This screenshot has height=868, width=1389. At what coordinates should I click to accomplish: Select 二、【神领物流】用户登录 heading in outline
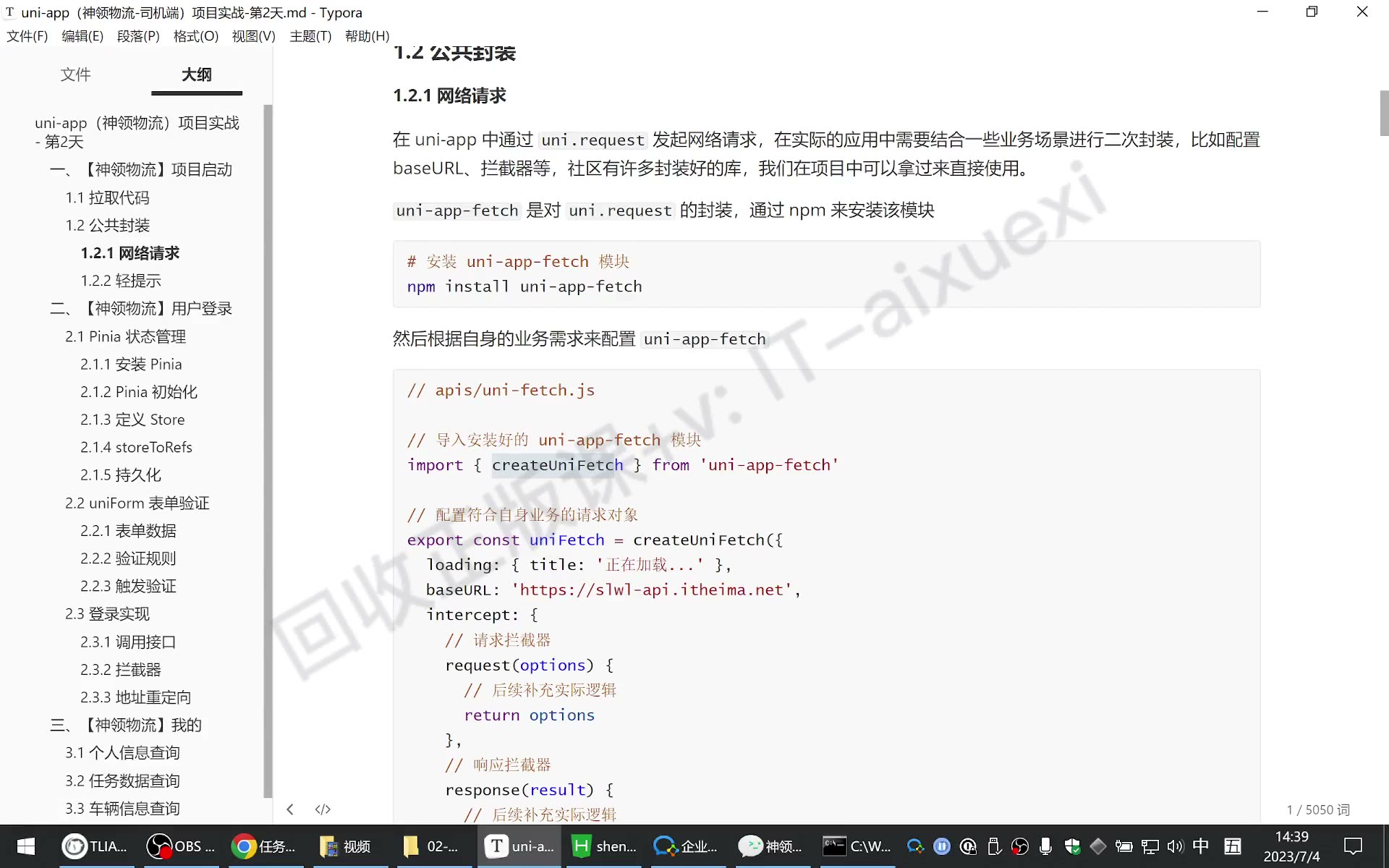pyautogui.click(x=141, y=309)
